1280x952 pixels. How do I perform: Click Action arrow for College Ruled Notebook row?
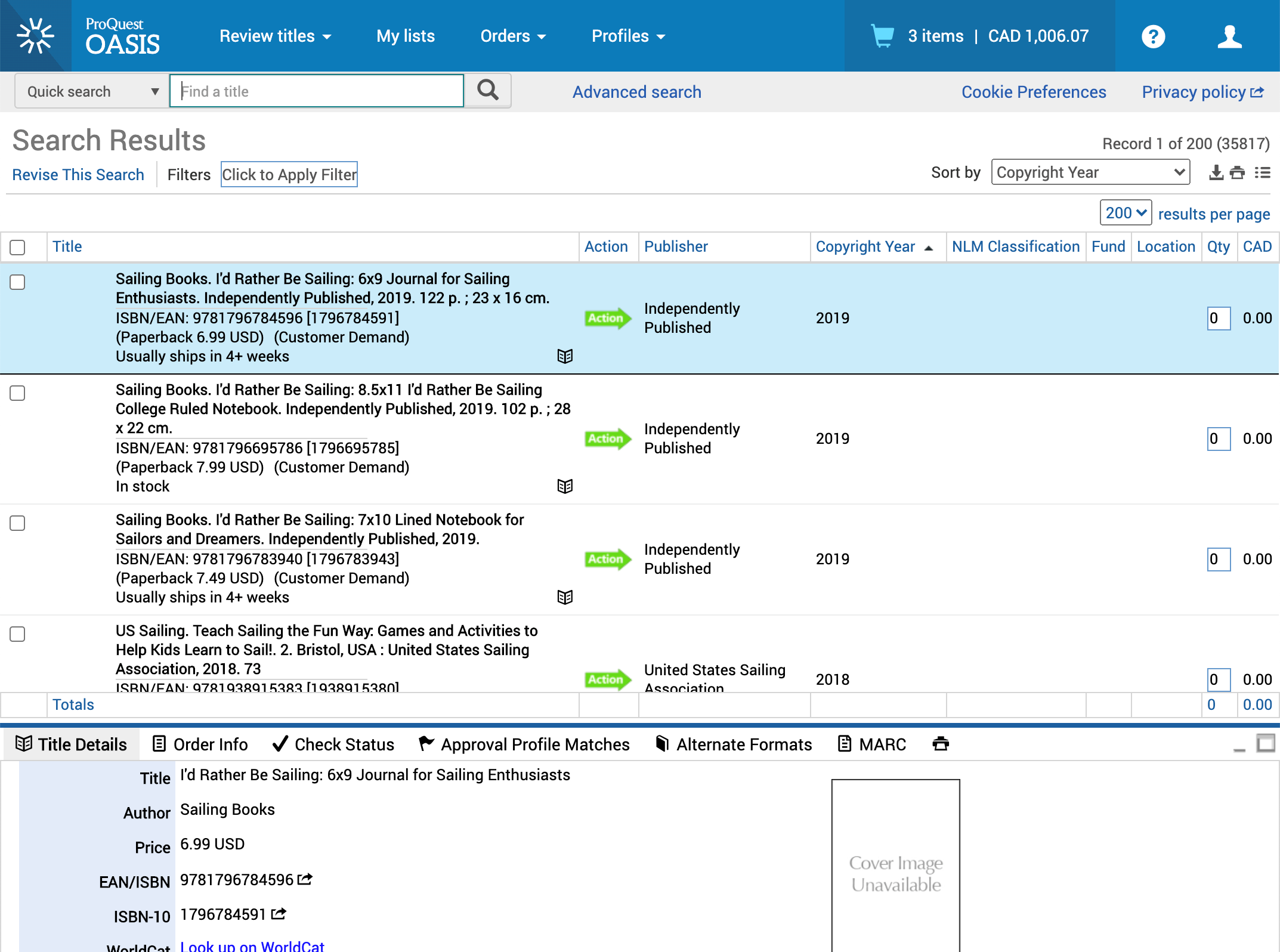[x=607, y=438]
